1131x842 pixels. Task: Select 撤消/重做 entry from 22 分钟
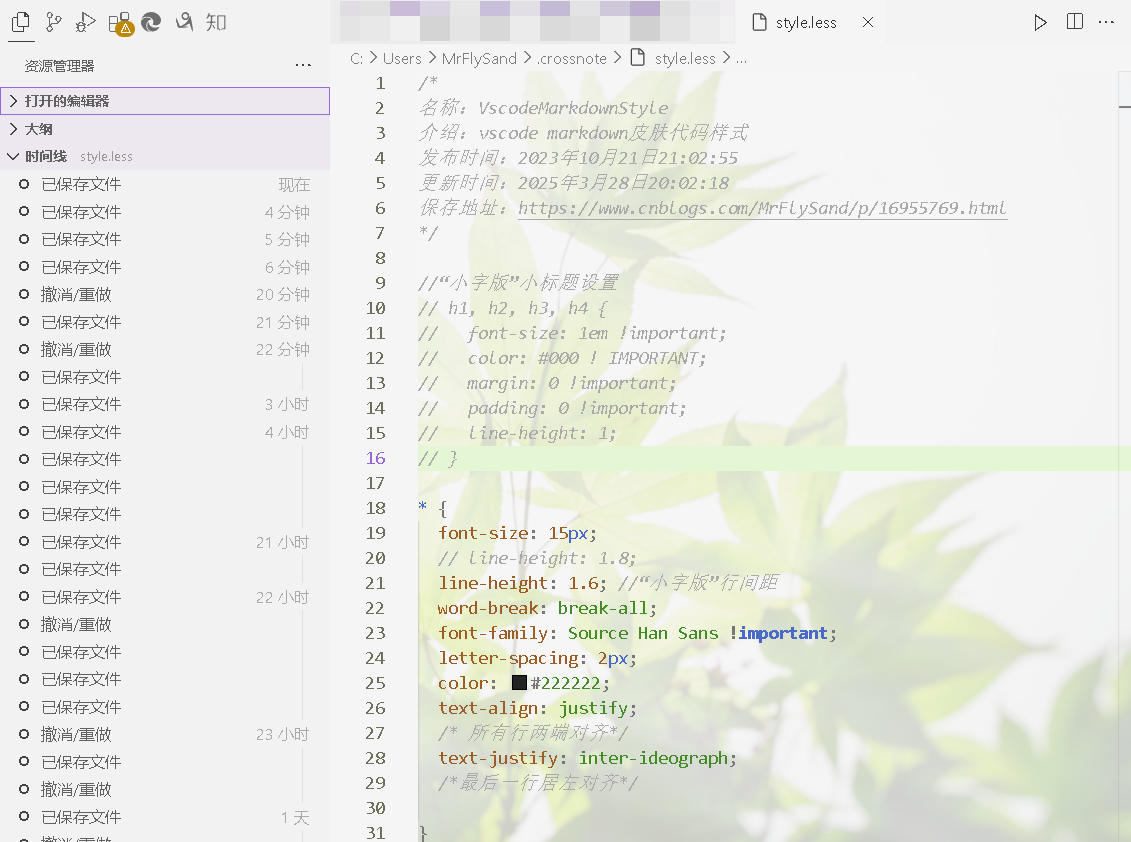(165, 349)
